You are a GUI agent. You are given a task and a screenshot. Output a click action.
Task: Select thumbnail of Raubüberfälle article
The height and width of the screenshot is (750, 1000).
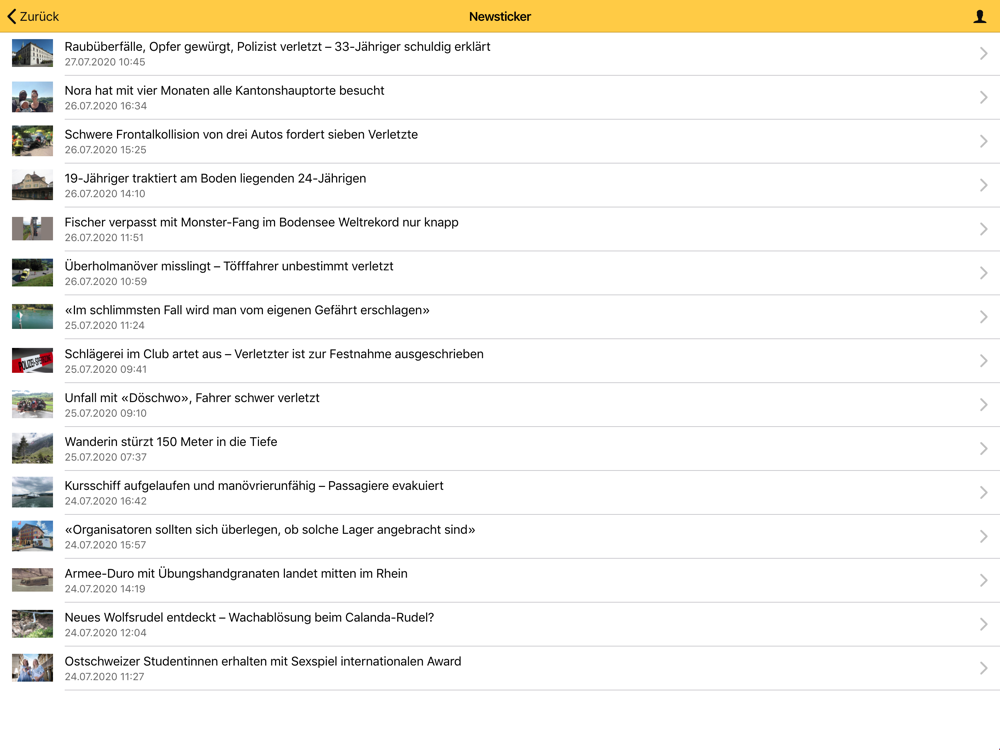[33, 54]
